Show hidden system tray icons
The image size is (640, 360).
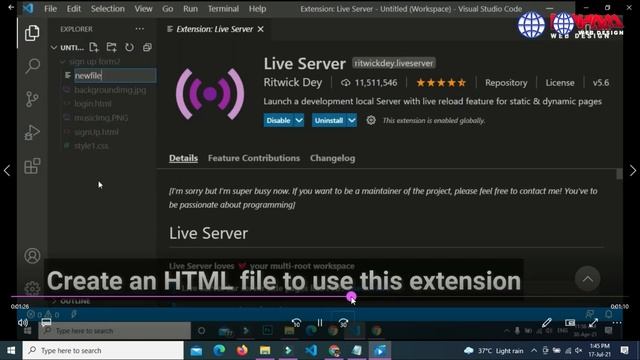534,350
